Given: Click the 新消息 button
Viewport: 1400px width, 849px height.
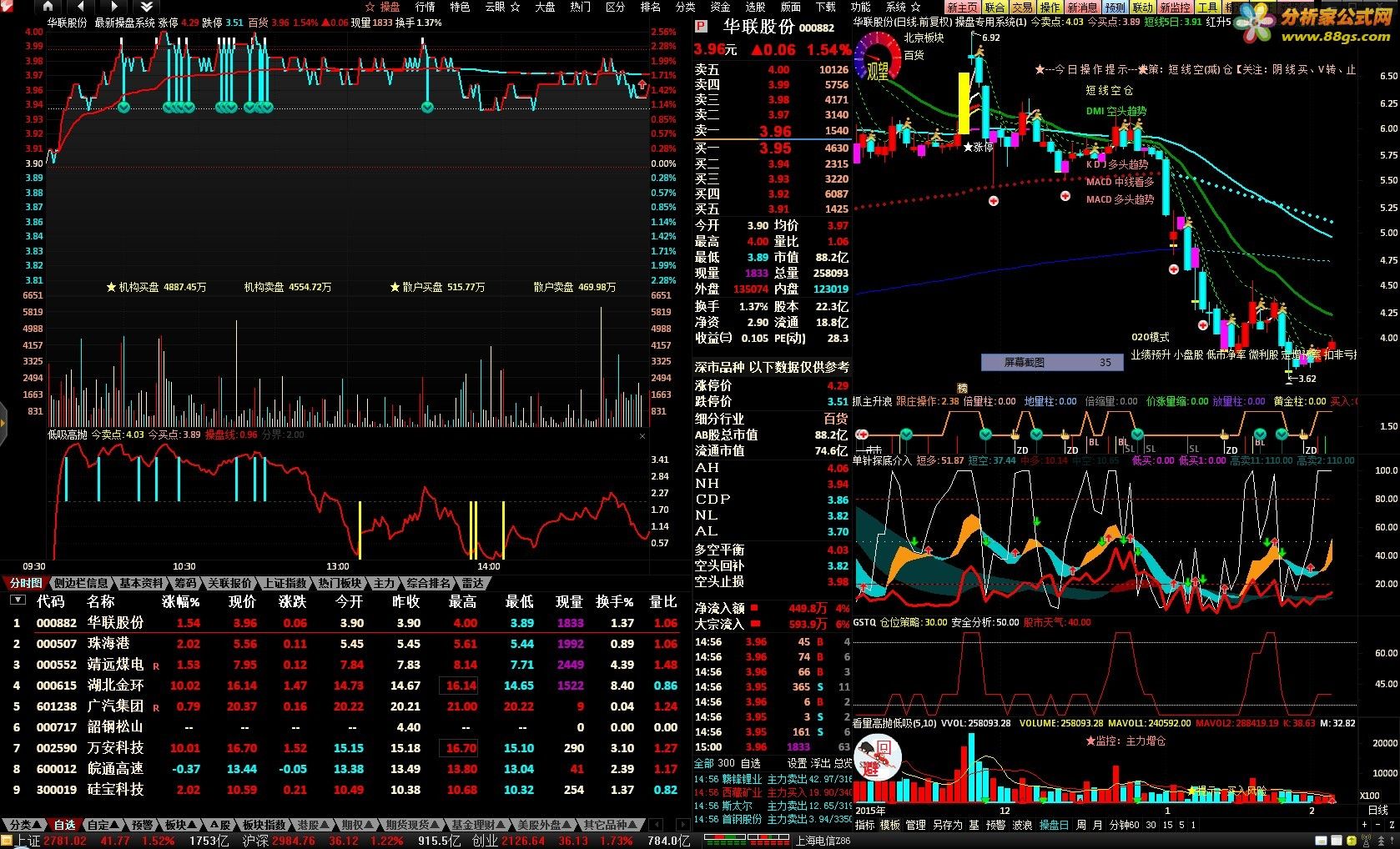Looking at the screenshot, I should click(1082, 8).
